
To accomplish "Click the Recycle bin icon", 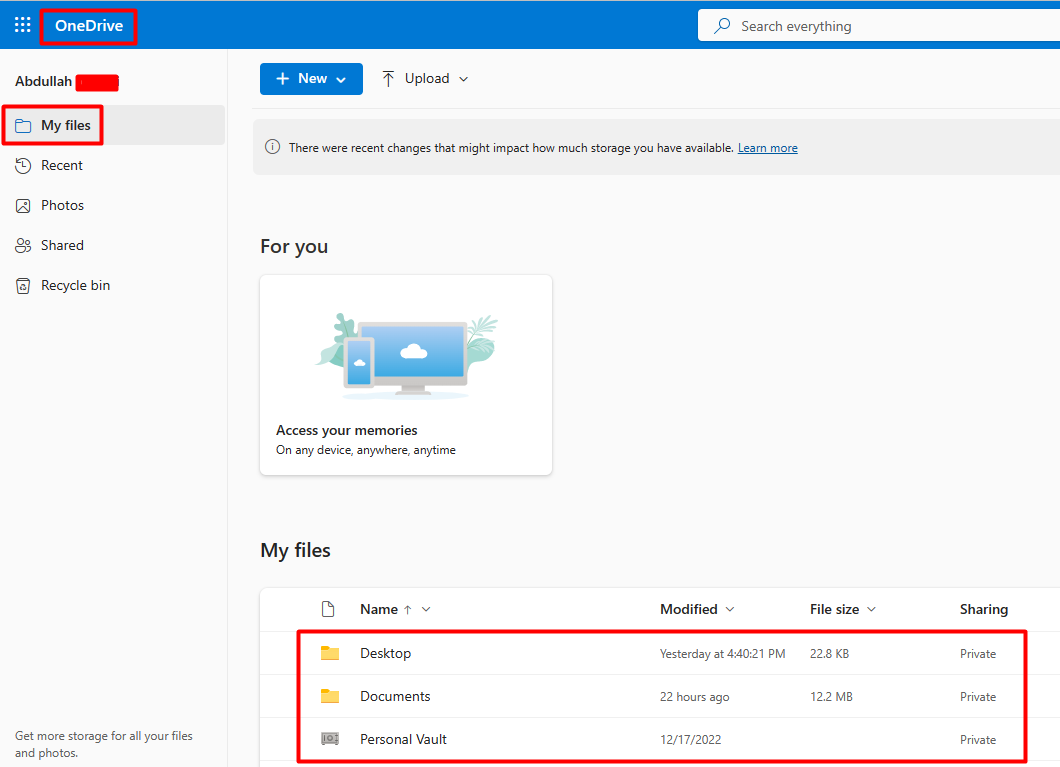I will coord(23,286).
